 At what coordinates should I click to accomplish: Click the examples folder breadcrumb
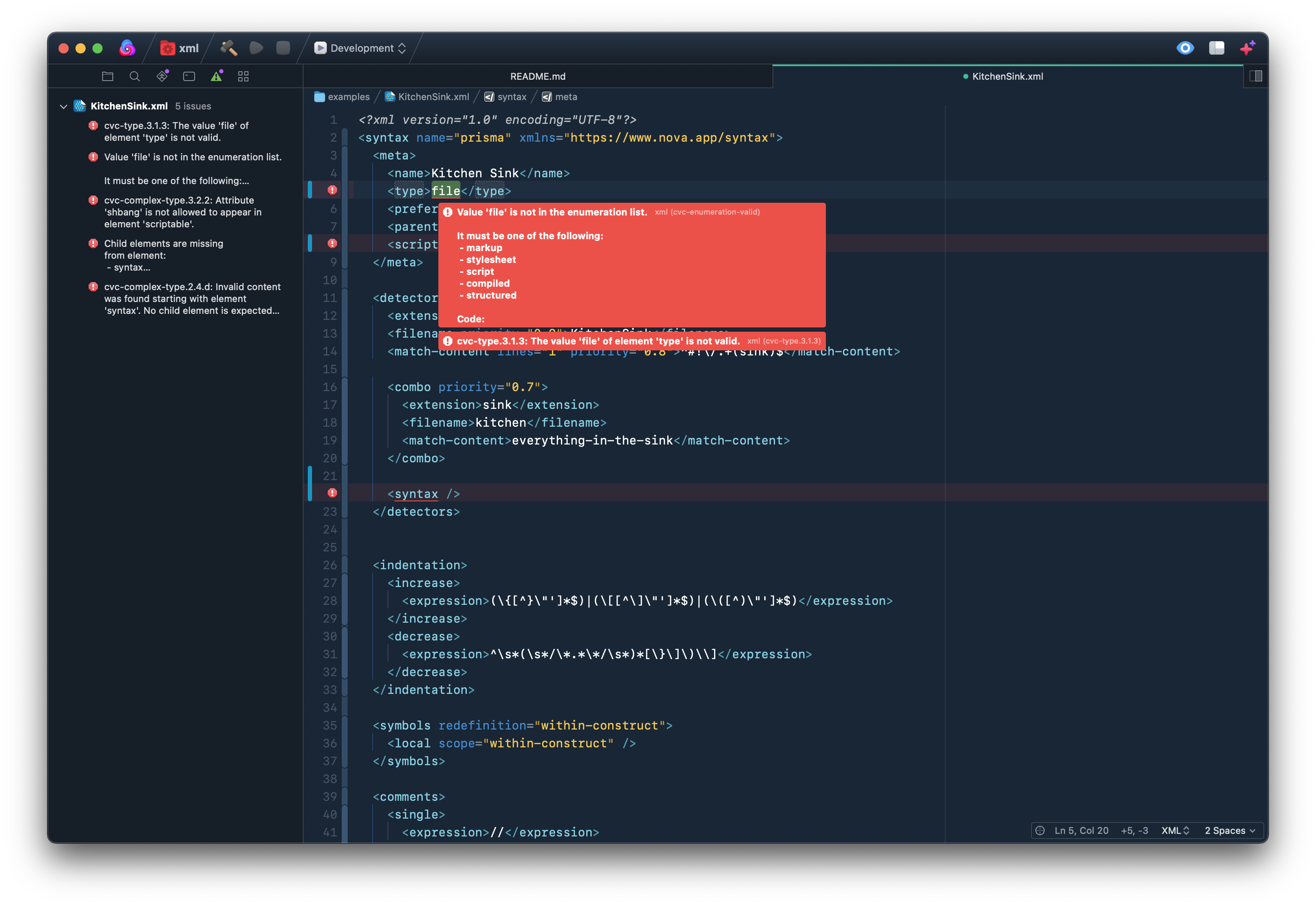pyautogui.click(x=342, y=97)
